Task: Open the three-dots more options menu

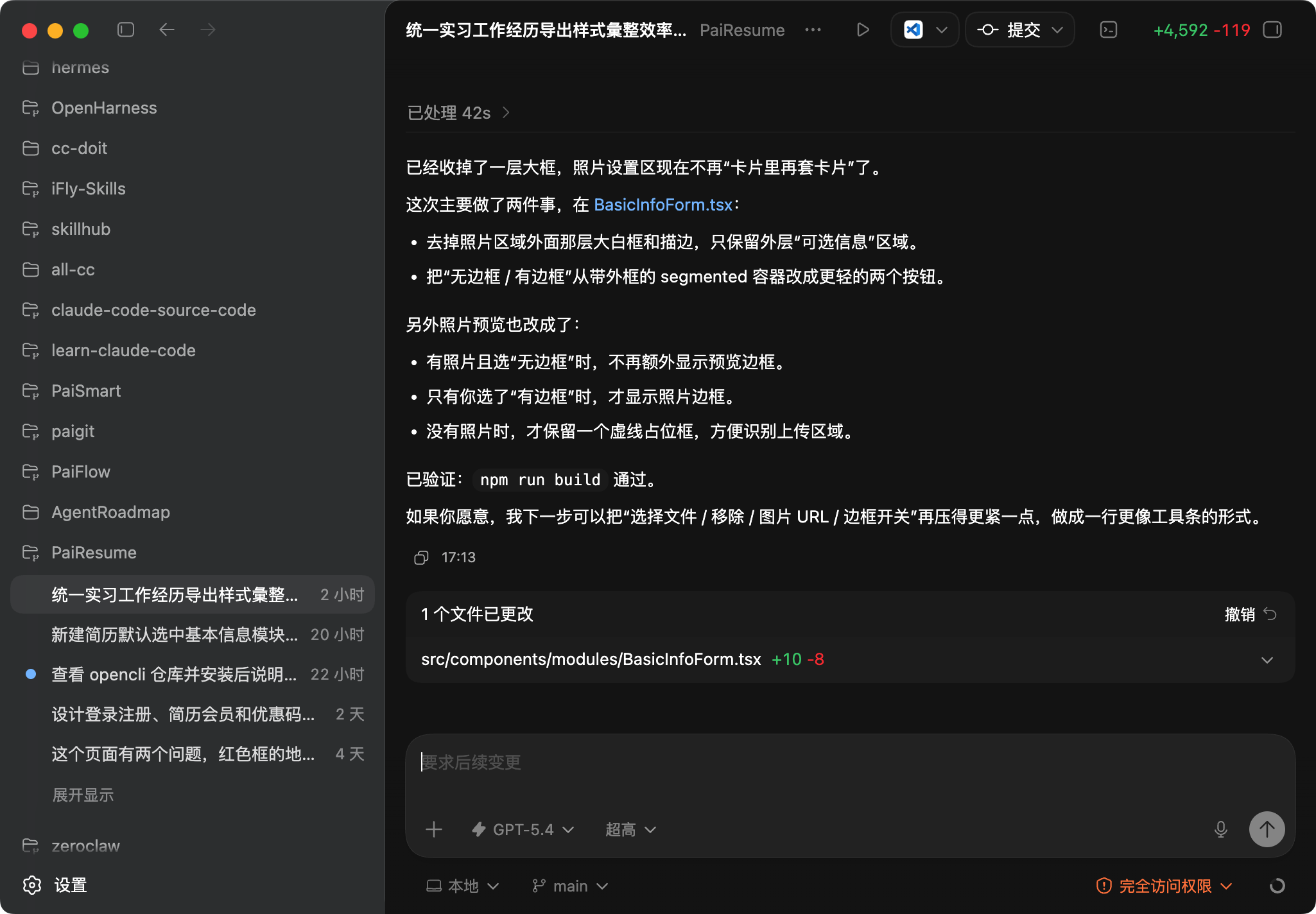Action: 813,30
